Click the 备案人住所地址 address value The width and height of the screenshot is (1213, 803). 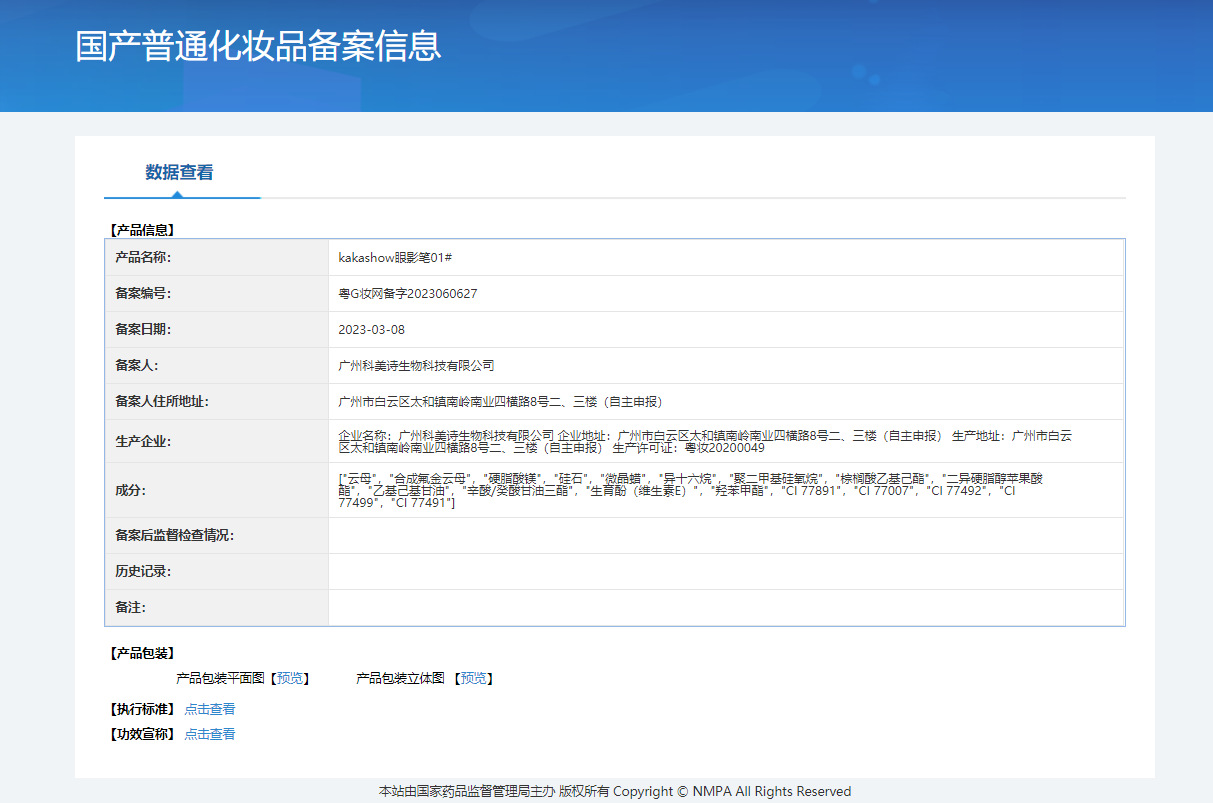coord(501,402)
